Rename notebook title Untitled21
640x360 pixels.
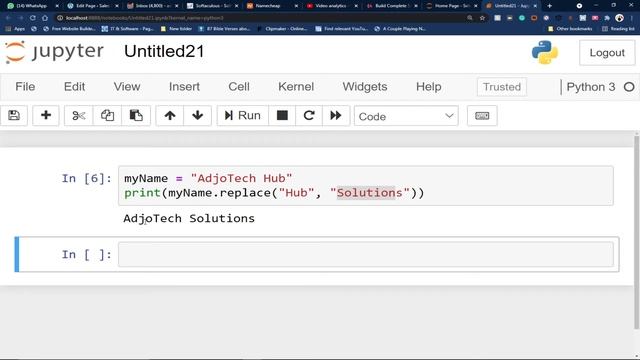point(164,51)
